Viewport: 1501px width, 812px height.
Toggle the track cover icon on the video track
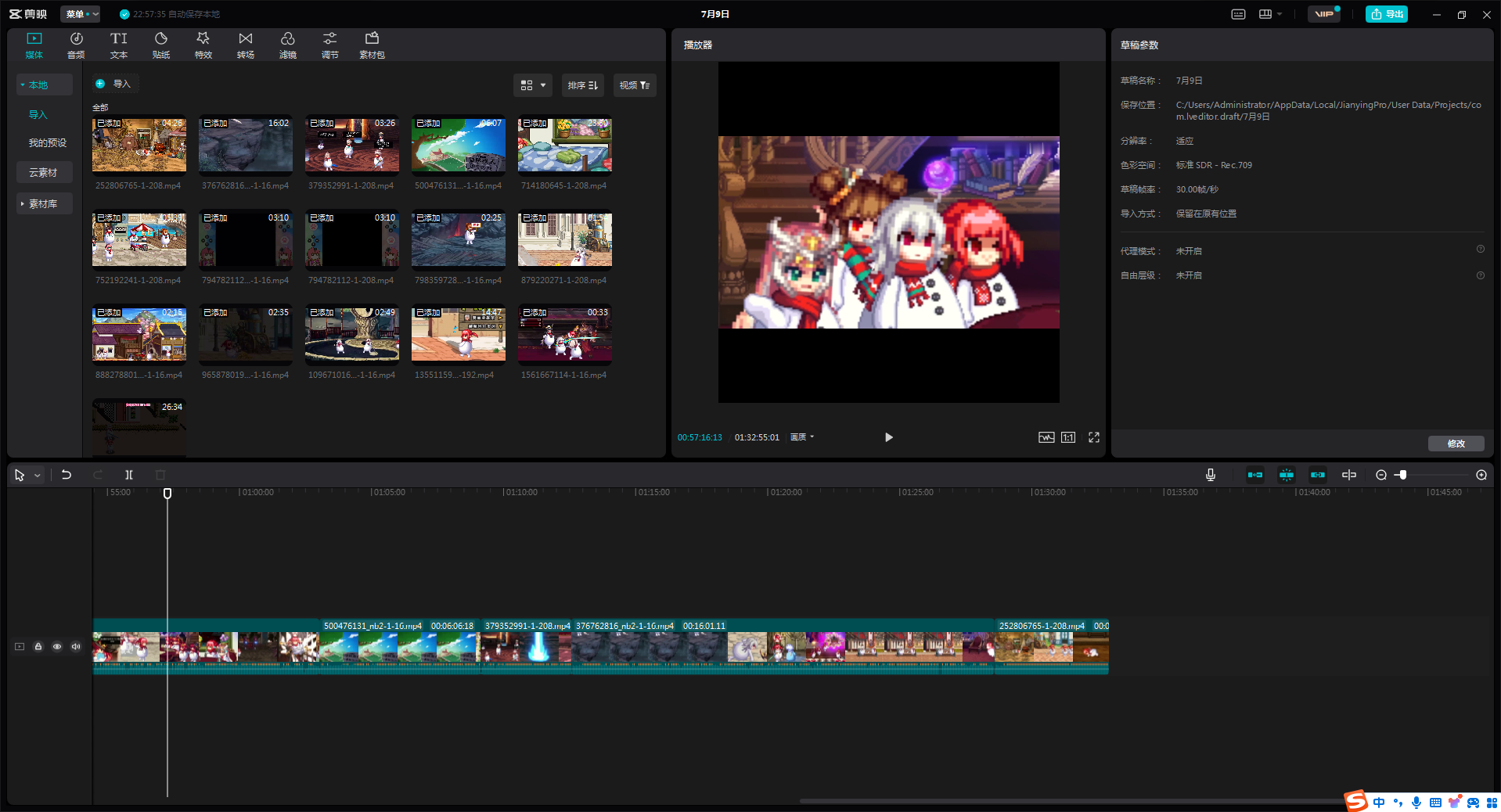pos(20,646)
